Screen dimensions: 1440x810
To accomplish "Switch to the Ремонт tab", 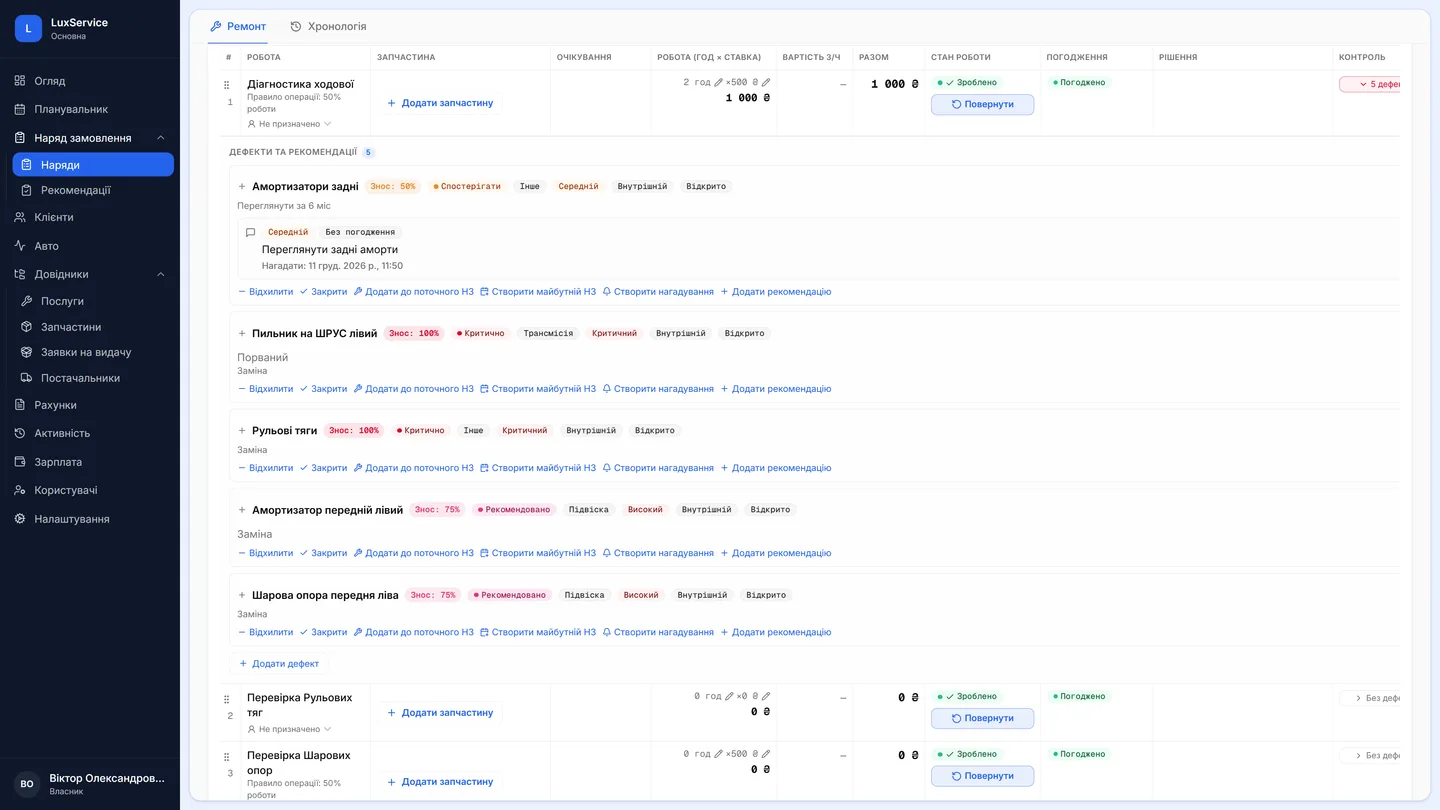I will point(238,26).
